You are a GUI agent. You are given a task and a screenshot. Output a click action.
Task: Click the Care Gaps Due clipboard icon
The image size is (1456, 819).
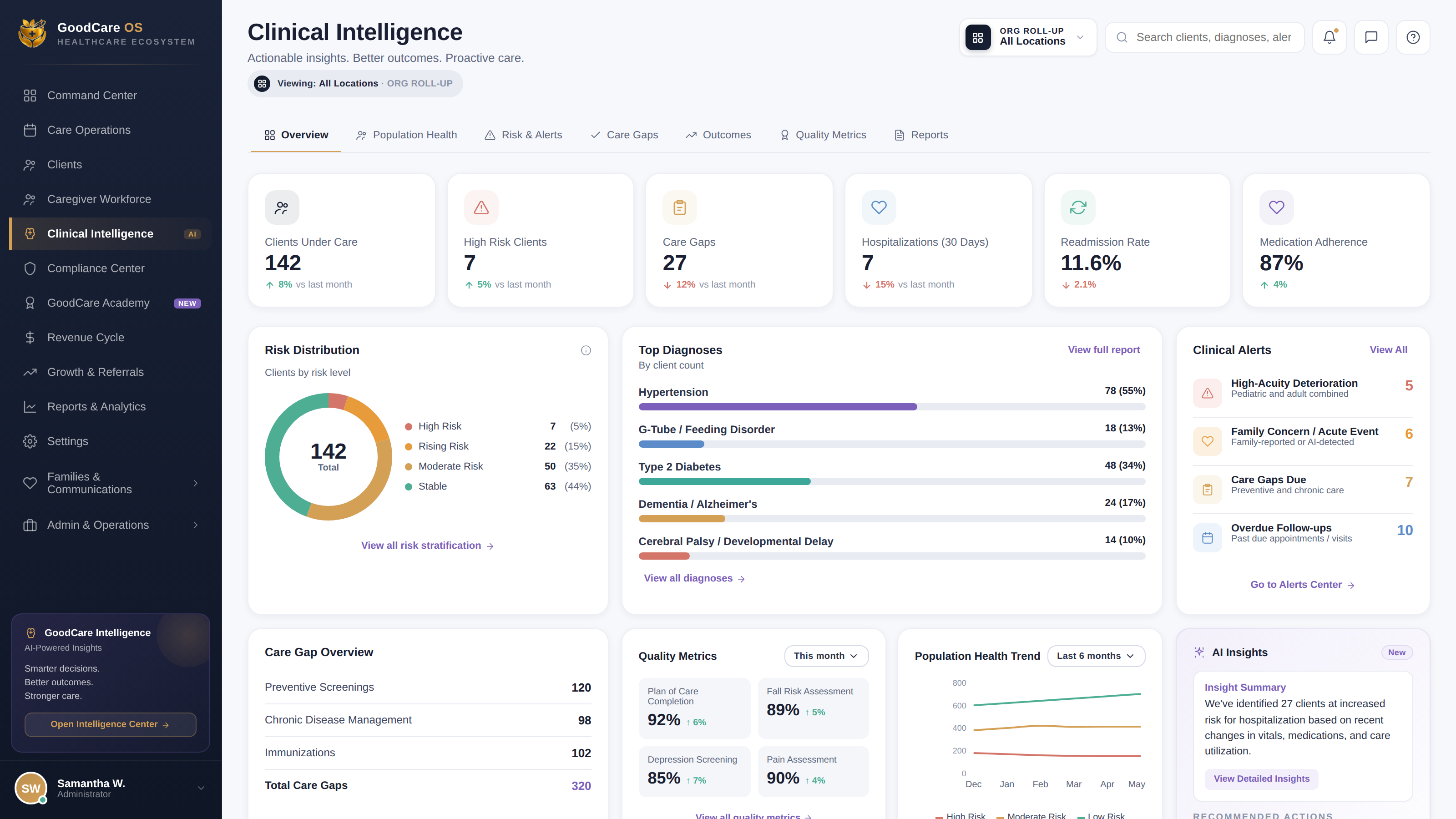pos(1207,490)
